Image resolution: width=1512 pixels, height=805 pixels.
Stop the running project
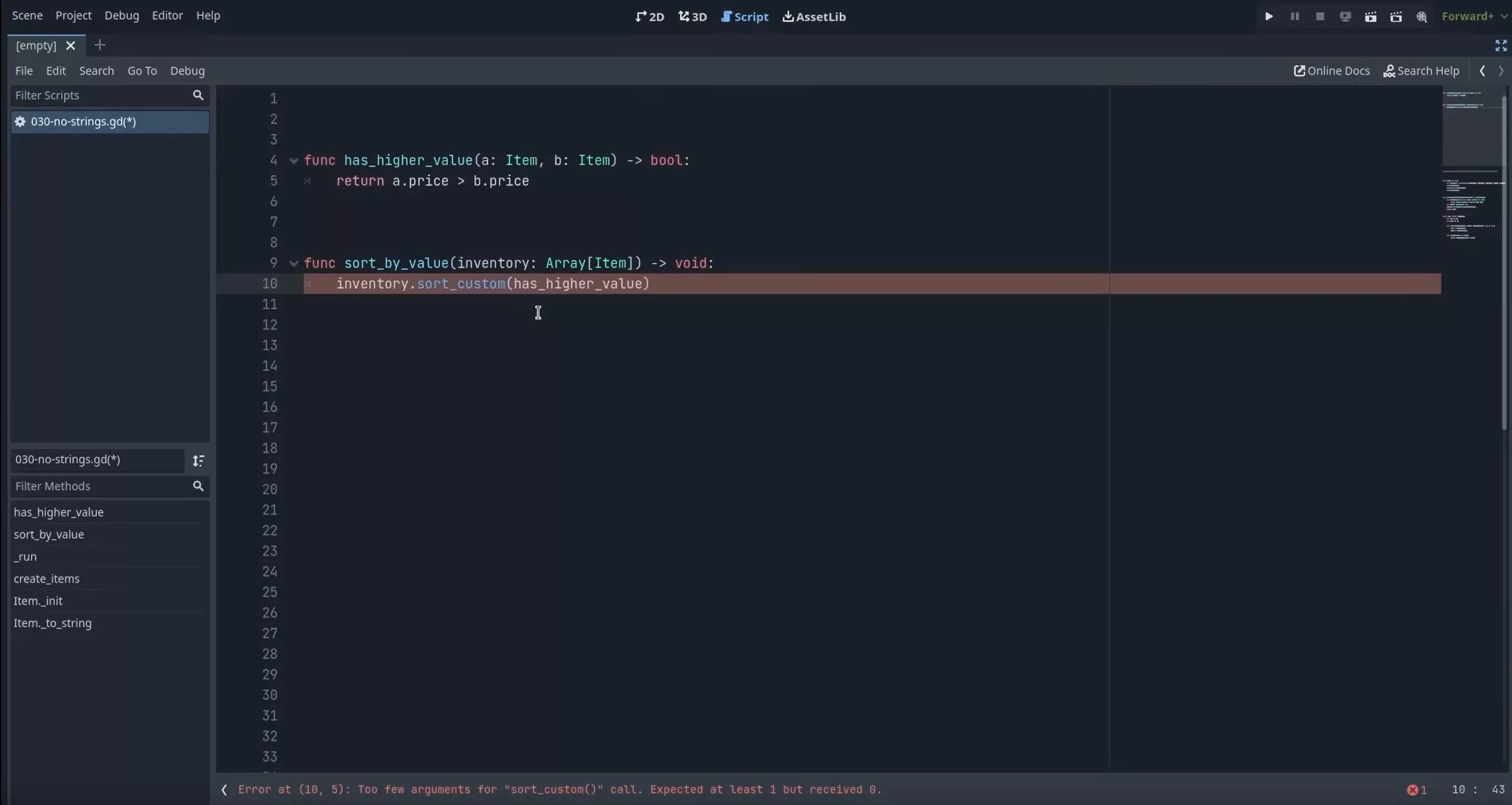point(1320,17)
